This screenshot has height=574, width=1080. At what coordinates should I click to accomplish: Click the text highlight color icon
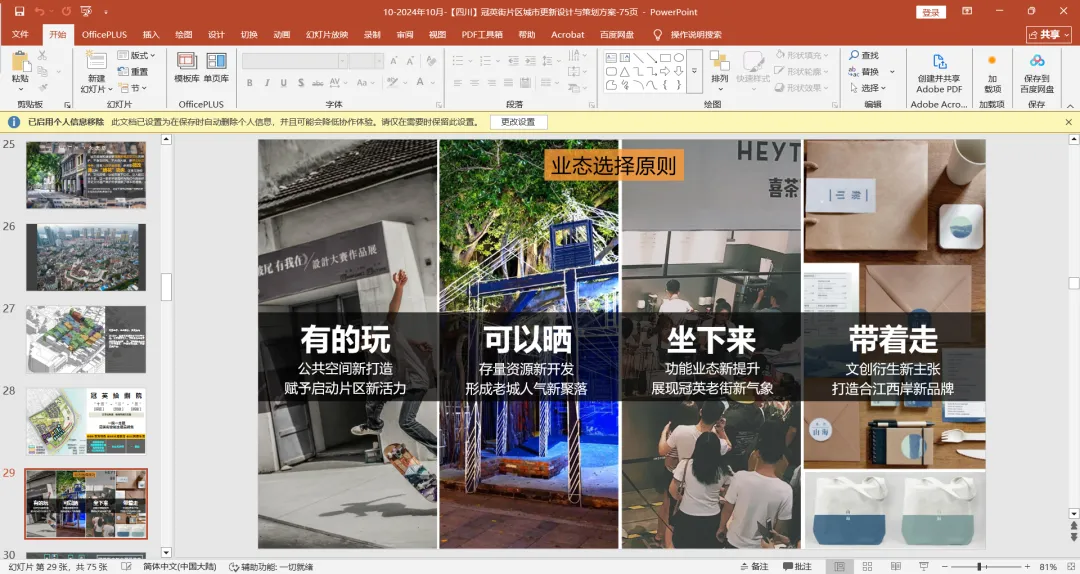[392, 83]
